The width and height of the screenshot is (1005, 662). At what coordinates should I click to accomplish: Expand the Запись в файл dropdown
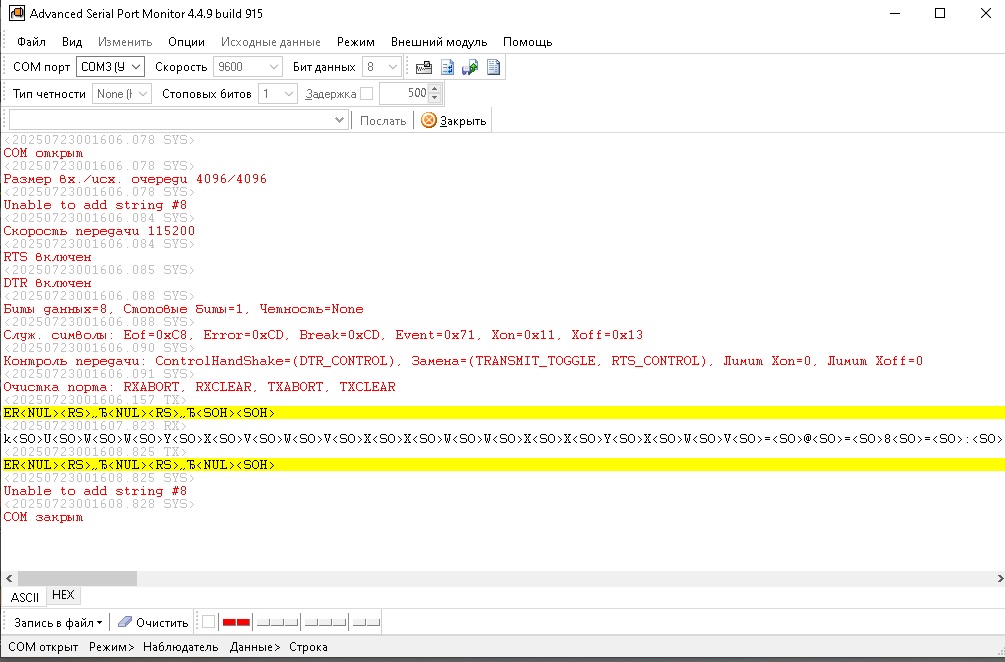[x=58, y=622]
